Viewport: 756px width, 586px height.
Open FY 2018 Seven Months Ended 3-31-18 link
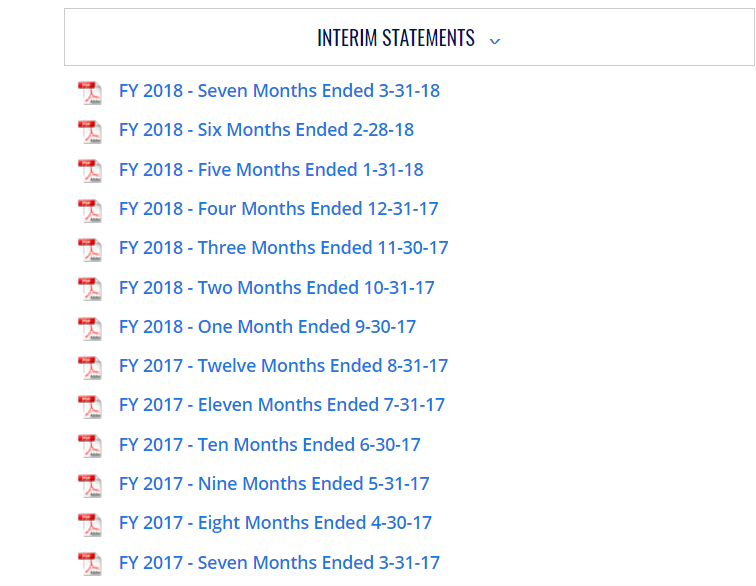pyautogui.click(x=279, y=91)
